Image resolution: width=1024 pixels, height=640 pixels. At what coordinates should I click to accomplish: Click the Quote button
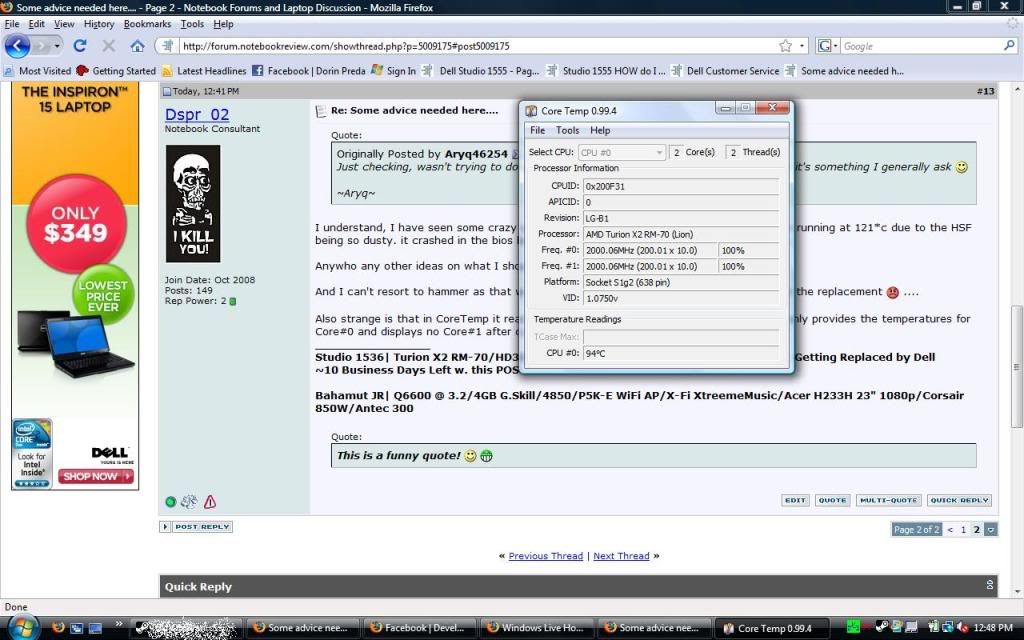(x=832, y=500)
